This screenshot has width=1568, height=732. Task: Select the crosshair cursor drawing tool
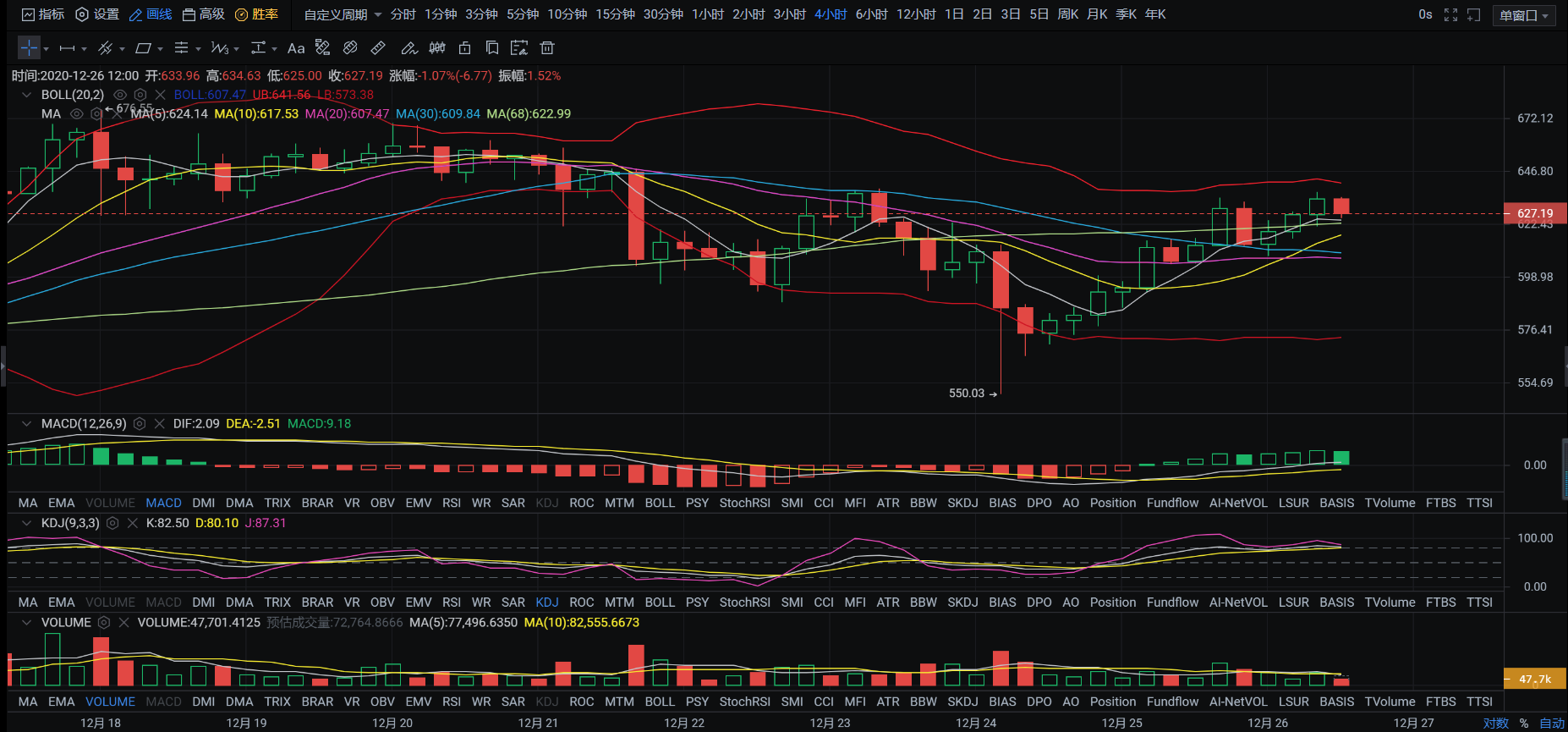[29, 48]
